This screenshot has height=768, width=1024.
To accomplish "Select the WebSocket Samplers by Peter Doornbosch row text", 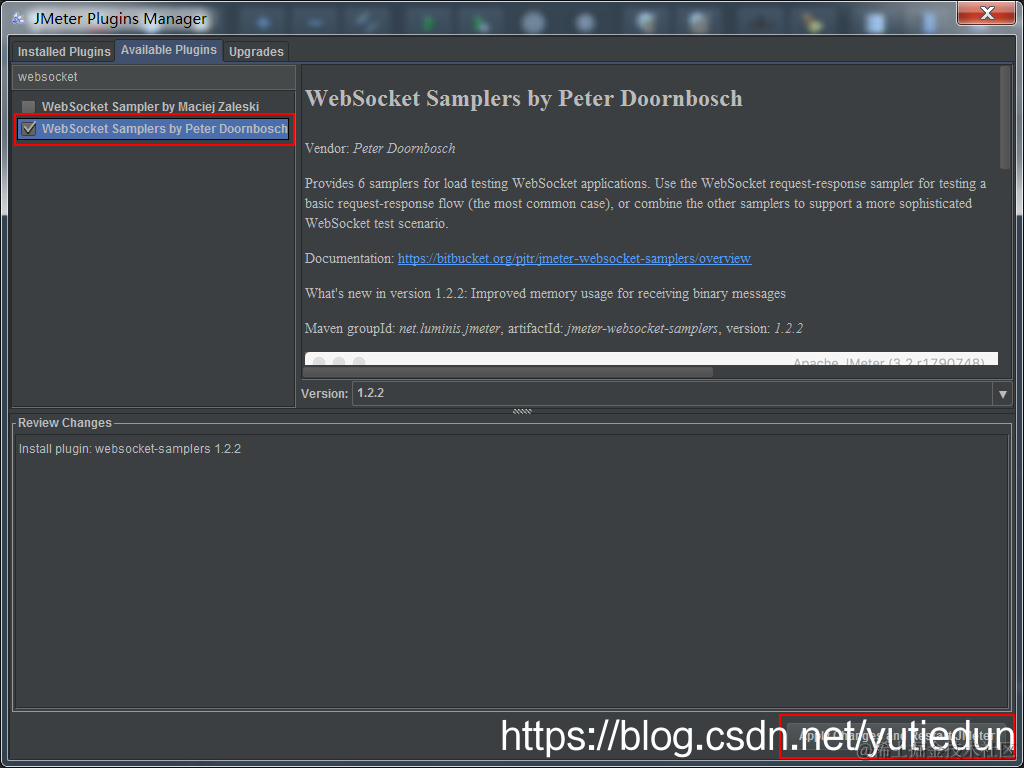I will click(x=165, y=129).
